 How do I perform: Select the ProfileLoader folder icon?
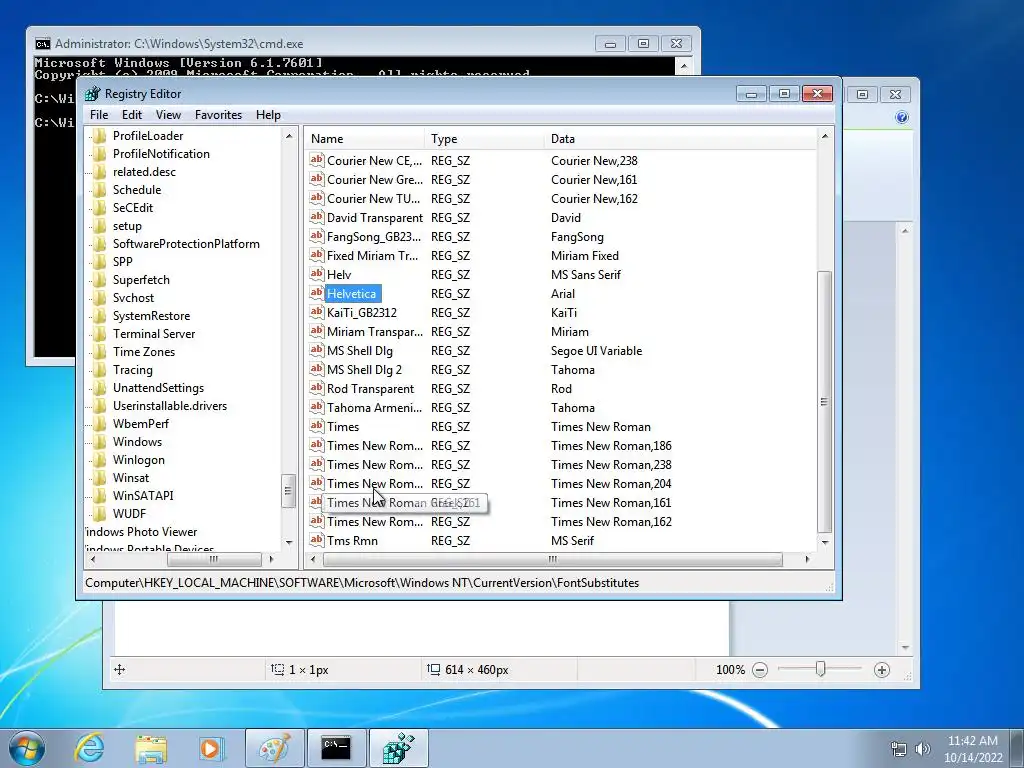point(100,136)
